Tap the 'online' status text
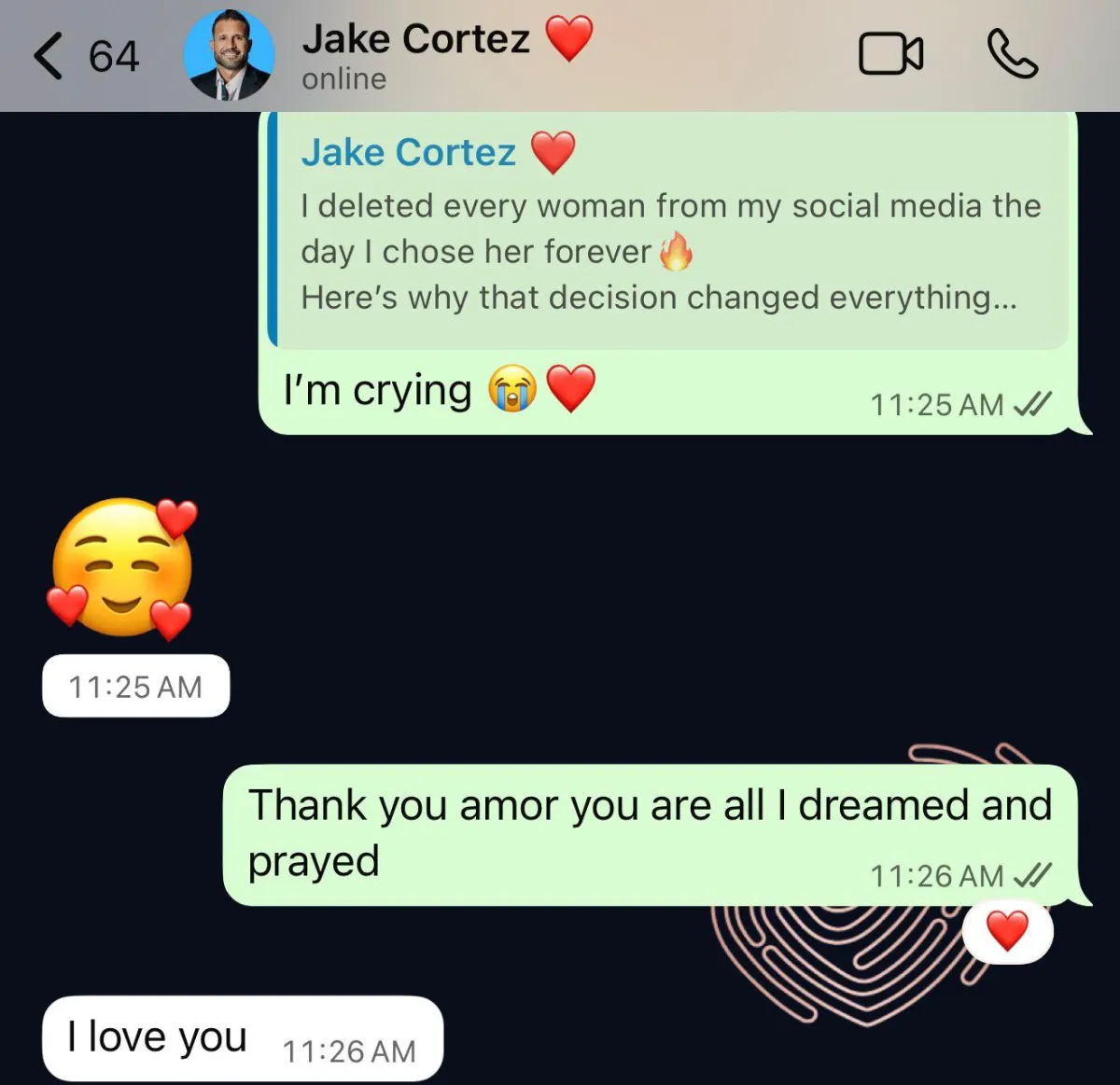Image resolution: width=1120 pixels, height=1085 pixels. tap(343, 79)
